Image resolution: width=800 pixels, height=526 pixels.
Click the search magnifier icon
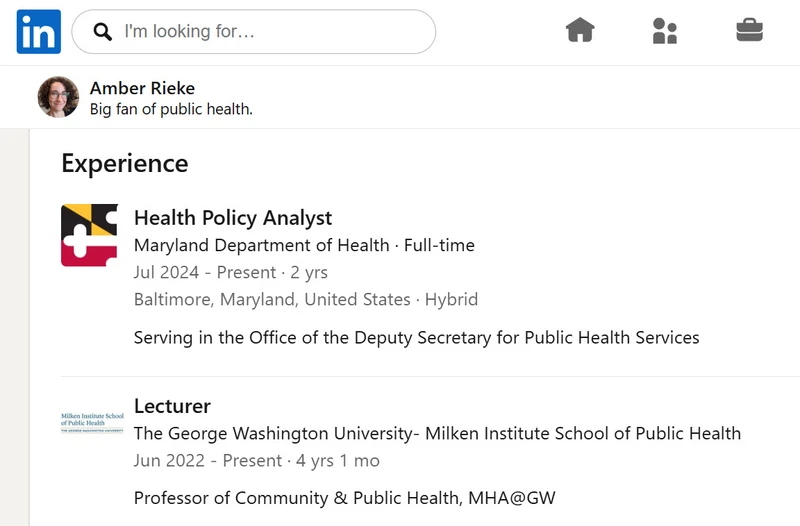click(x=103, y=32)
